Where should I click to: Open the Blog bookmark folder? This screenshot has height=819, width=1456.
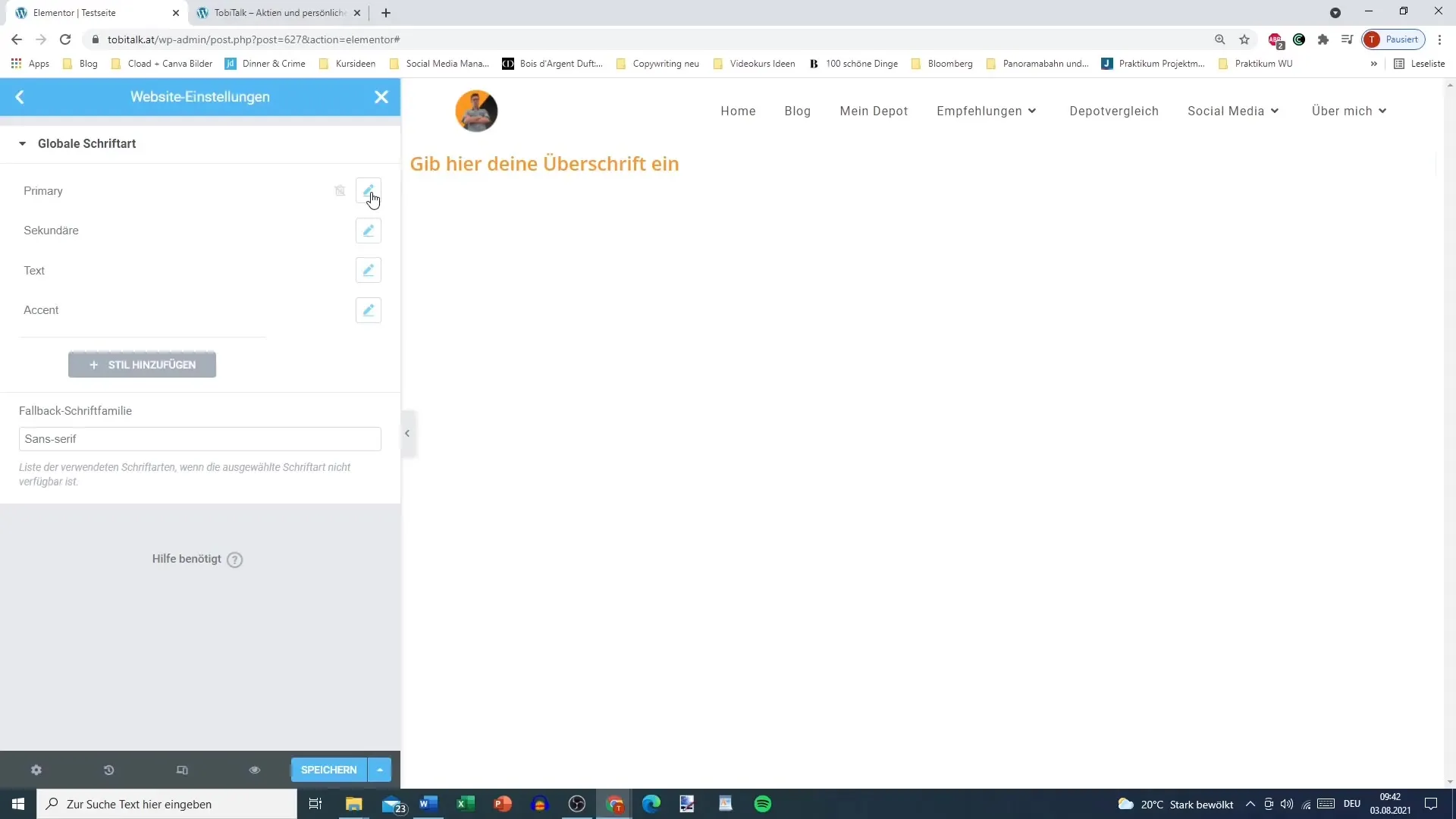(80, 64)
